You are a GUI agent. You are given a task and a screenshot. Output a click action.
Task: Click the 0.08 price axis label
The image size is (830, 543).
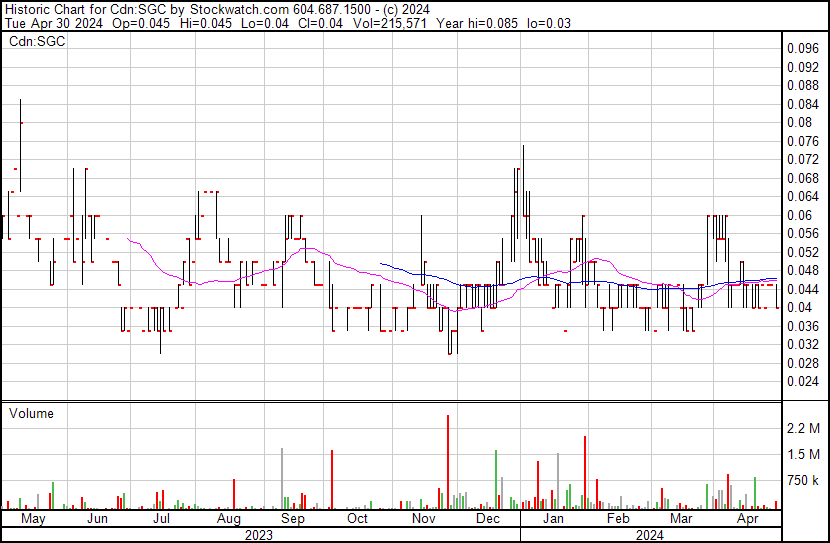pyautogui.click(x=799, y=122)
